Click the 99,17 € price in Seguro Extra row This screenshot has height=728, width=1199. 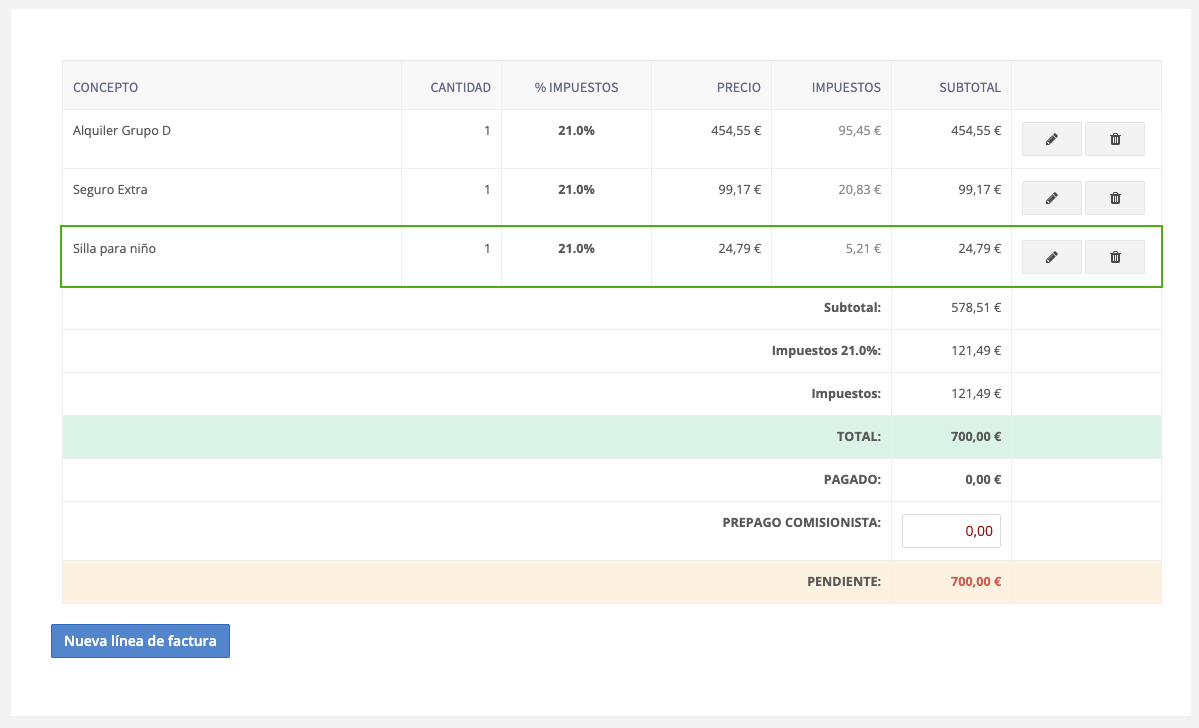tap(739, 190)
